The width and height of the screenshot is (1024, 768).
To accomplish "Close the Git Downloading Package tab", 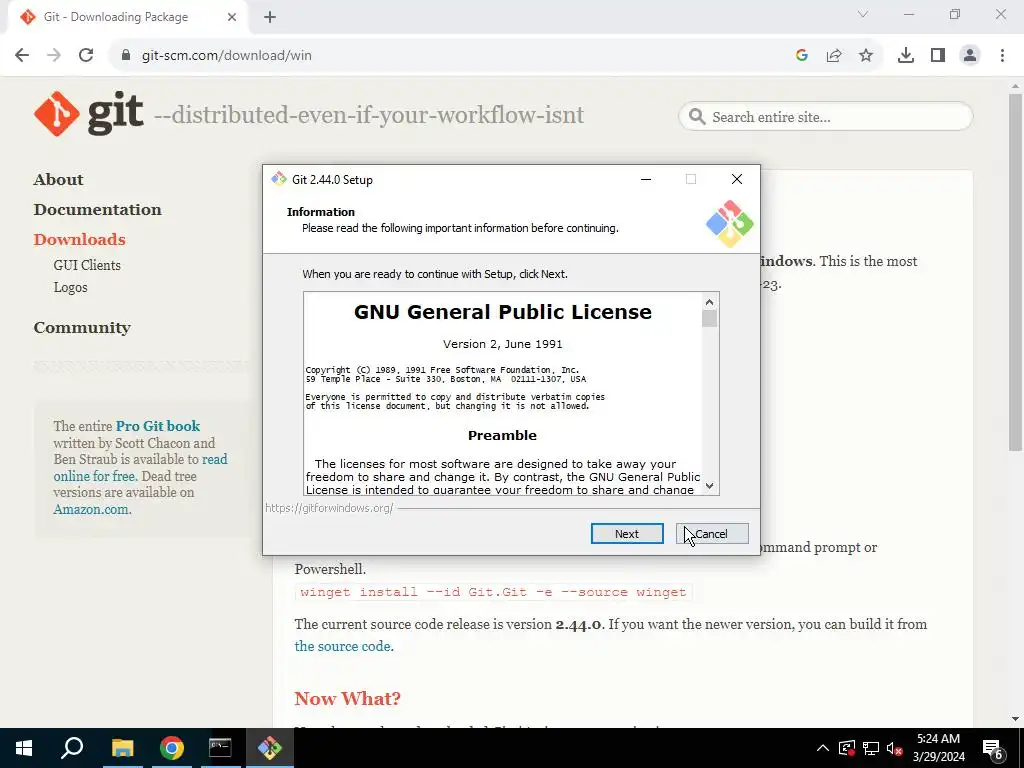I will coord(232,17).
